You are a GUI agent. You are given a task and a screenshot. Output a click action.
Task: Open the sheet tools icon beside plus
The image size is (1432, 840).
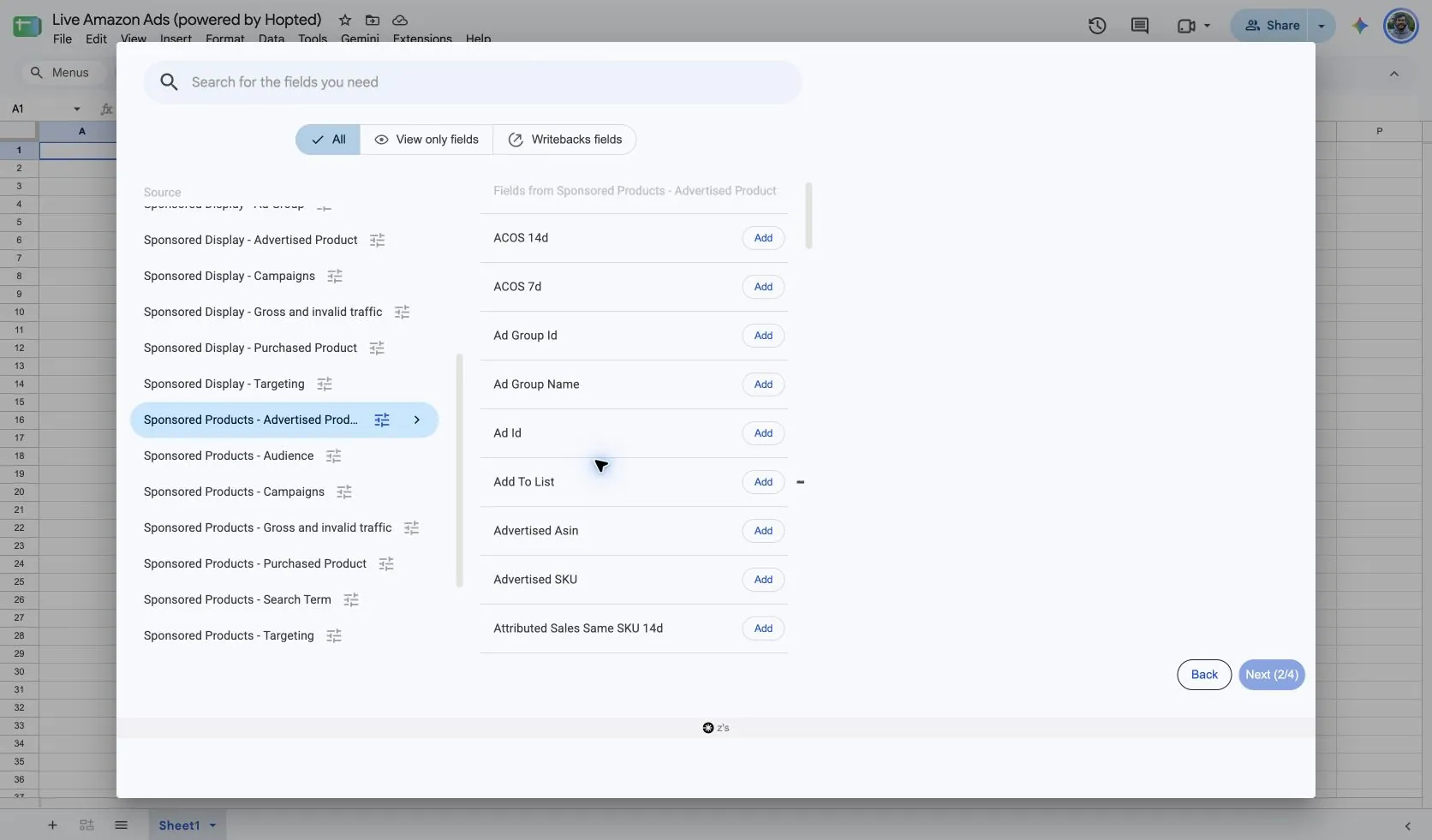point(87,825)
